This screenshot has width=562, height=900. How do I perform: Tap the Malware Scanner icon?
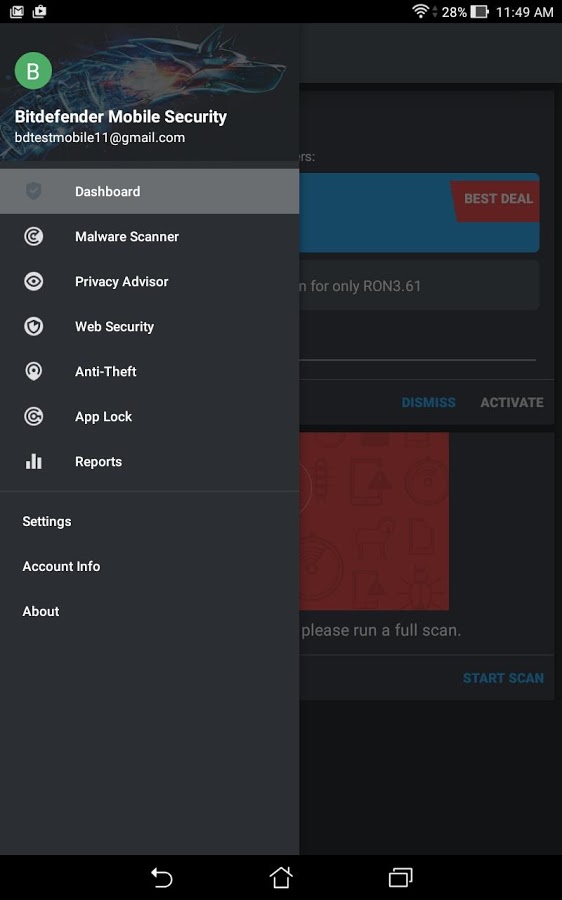click(x=33, y=236)
